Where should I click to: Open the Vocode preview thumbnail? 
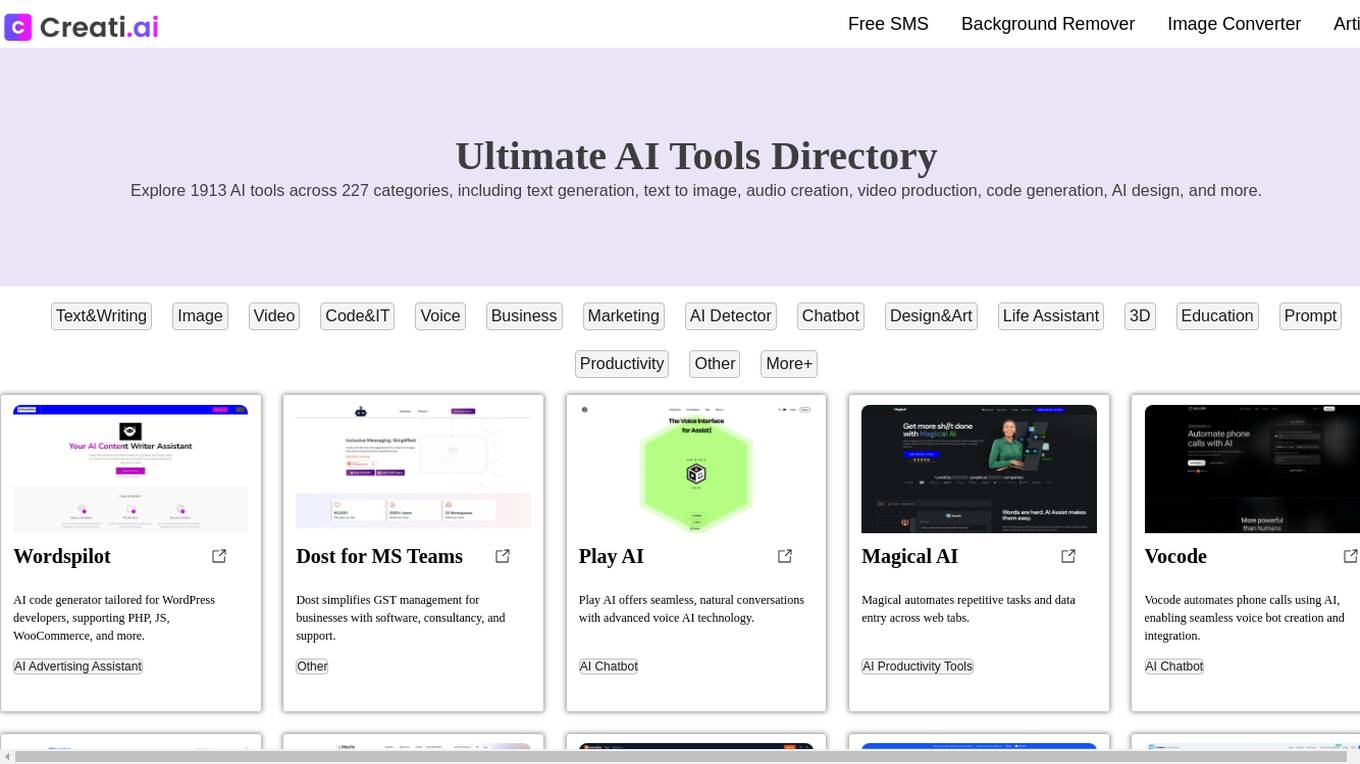point(1252,469)
